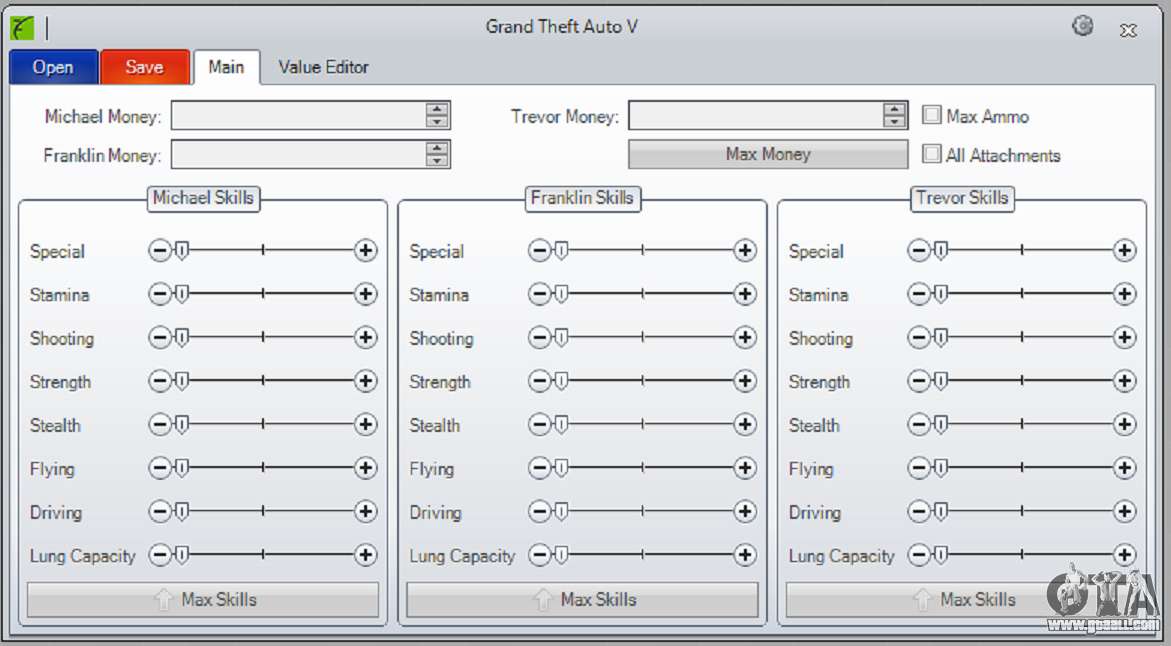Viewport: 1171px width, 646px height.
Task: Close the Grand Theft Auto V editor window
Action: (x=1128, y=30)
